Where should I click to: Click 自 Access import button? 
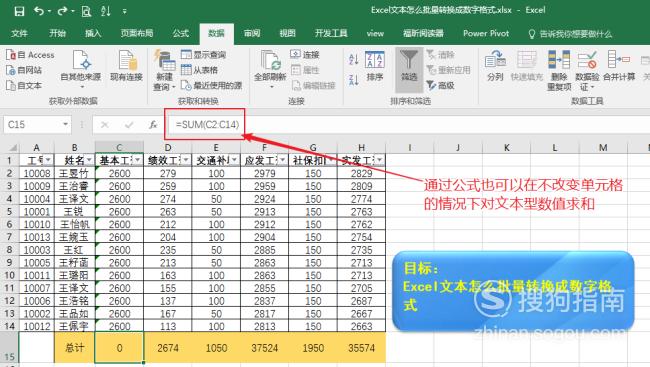click(30, 55)
